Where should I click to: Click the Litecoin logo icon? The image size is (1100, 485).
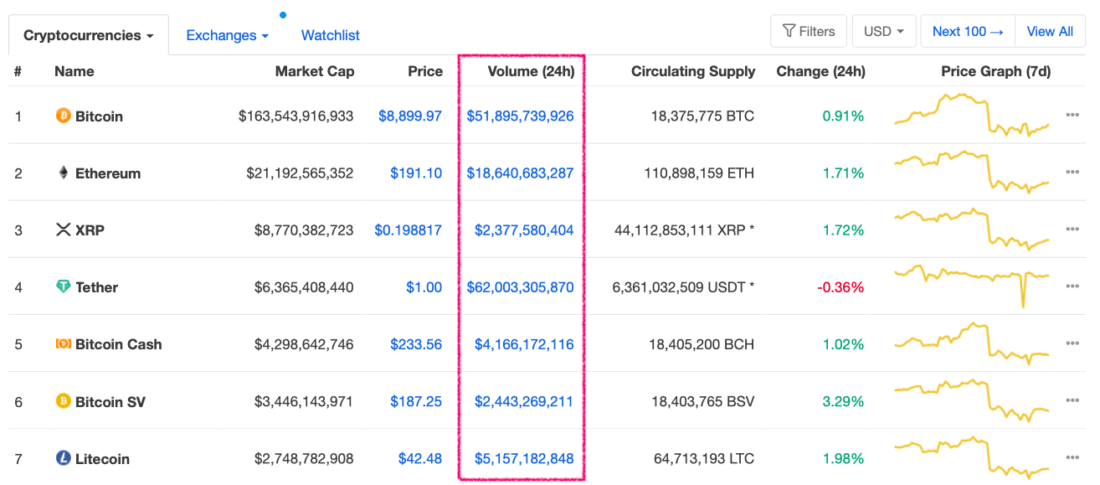63,459
